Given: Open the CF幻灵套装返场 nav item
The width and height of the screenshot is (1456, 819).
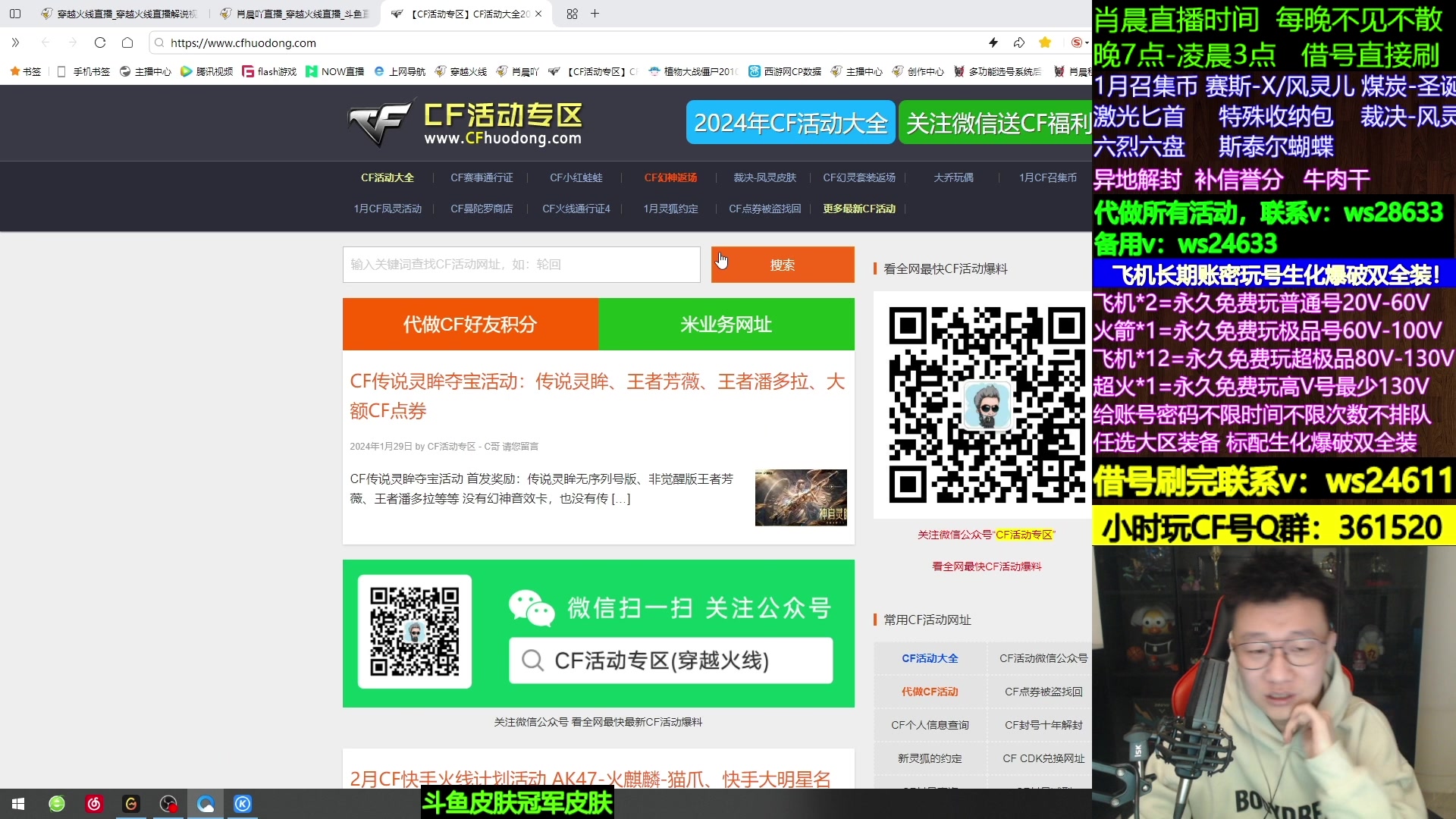Looking at the screenshot, I should click(x=859, y=177).
